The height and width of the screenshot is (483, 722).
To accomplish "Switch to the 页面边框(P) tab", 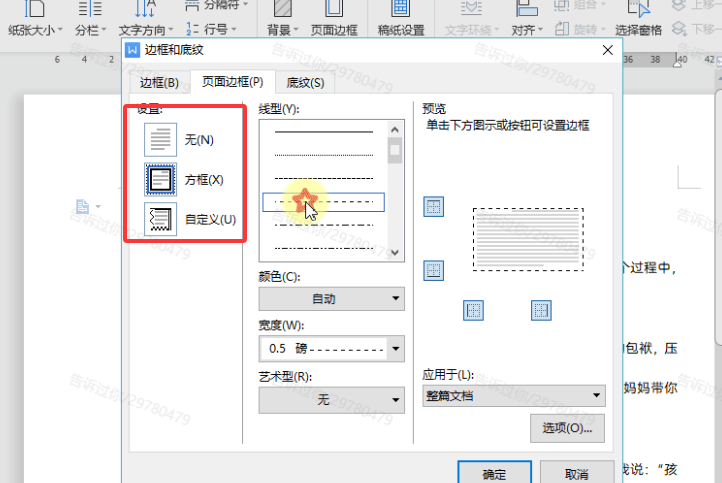I will click(233, 82).
